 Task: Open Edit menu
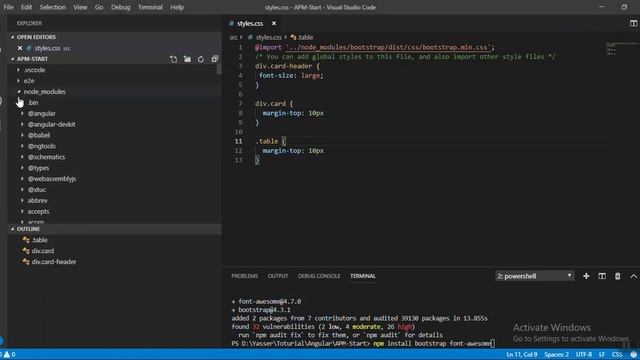26,7
